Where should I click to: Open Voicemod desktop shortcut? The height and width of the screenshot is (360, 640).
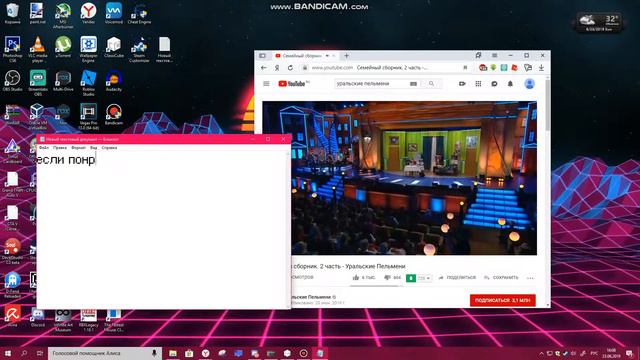(113, 13)
